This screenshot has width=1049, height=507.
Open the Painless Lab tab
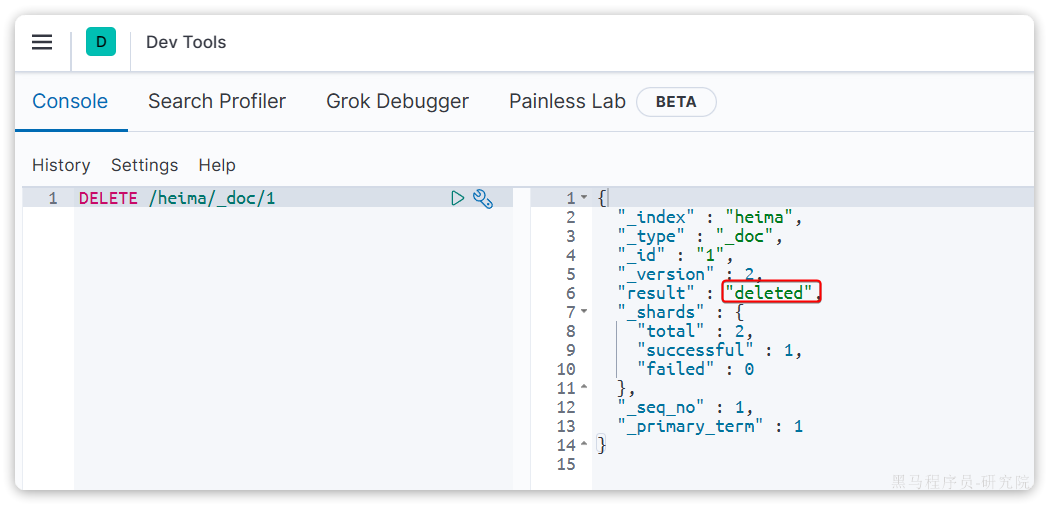(567, 101)
